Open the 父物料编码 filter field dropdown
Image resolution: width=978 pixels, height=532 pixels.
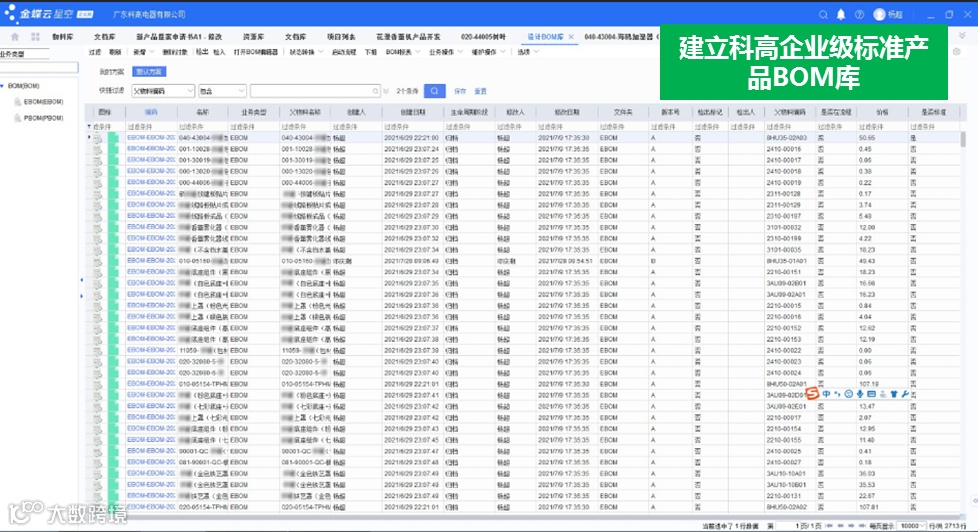[x=190, y=91]
